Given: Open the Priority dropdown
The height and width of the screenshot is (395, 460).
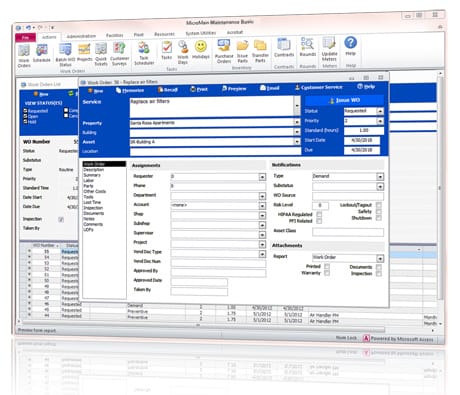Looking at the screenshot, I should pos(380,121).
